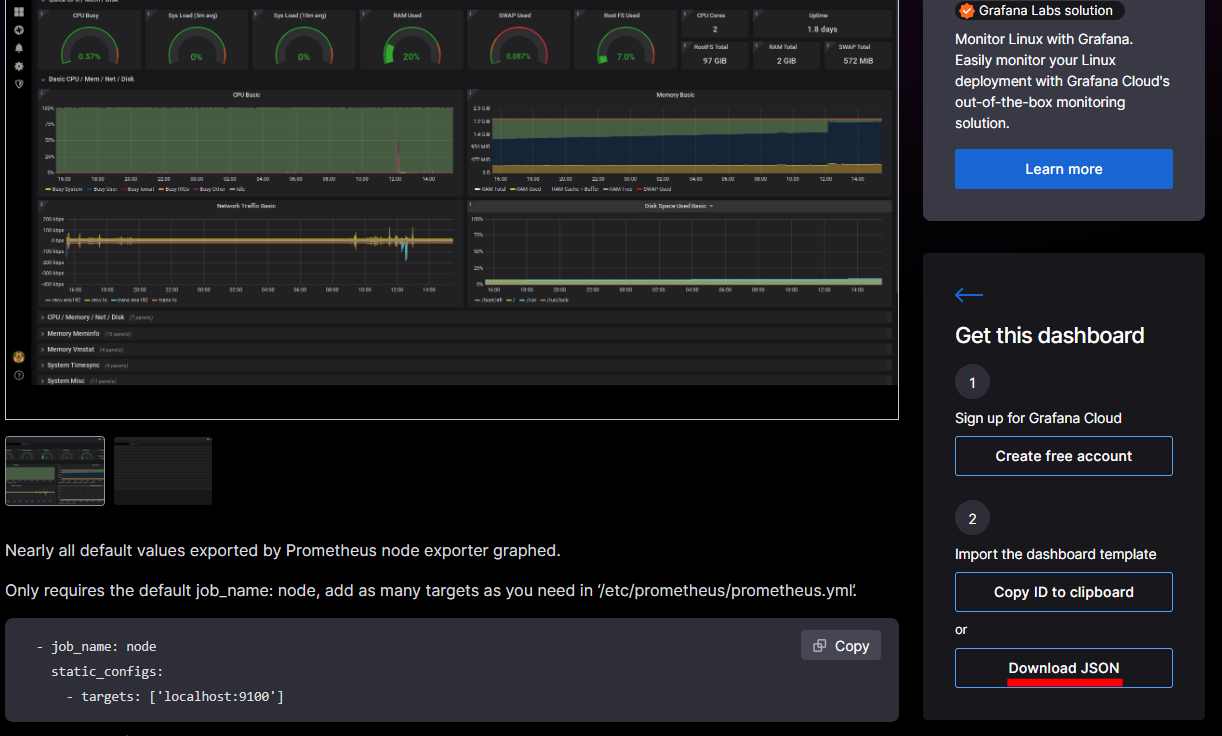Open the Configuration gear icon in sidebar
This screenshot has width=1222, height=736.
(18, 65)
